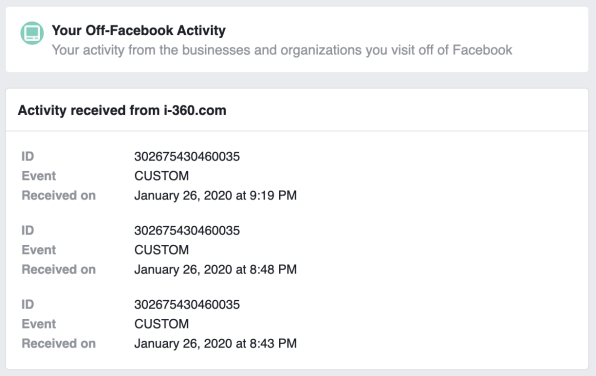The image size is (596, 376).
Task: Click the first entry's 'Event' label
Action: tap(39, 176)
